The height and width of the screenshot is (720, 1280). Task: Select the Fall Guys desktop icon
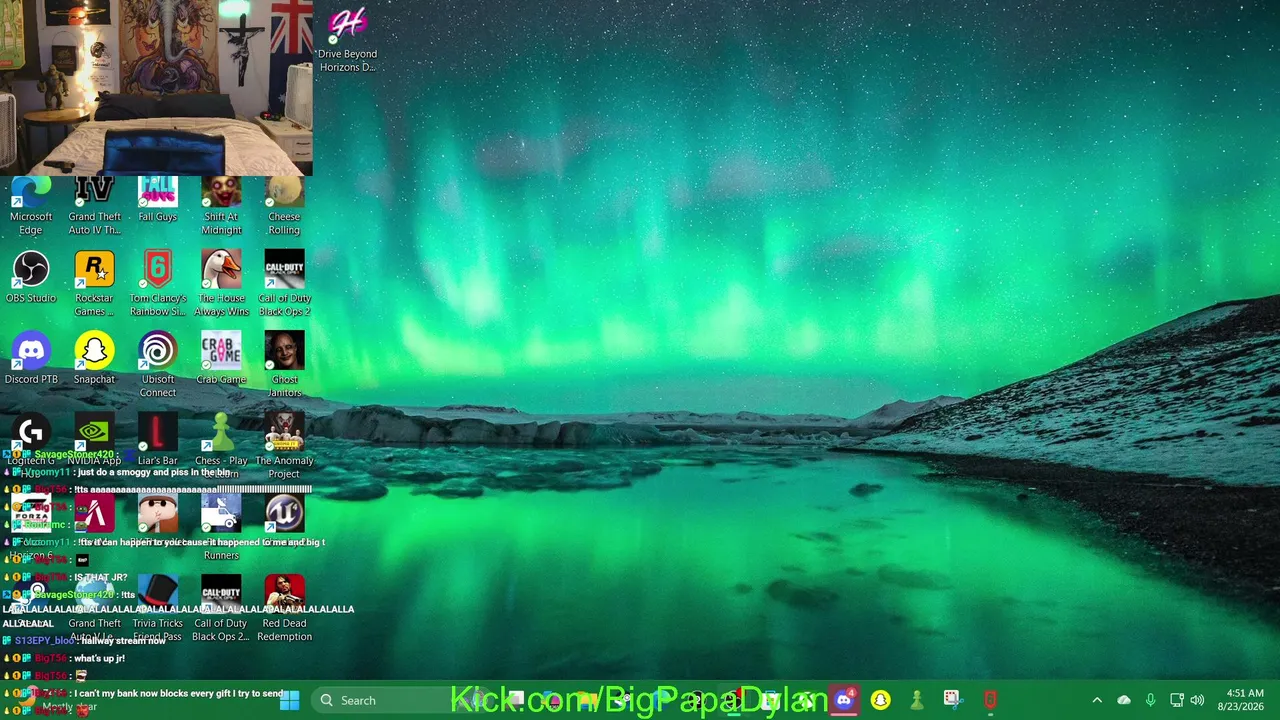pyautogui.click(x=157, y=200)
